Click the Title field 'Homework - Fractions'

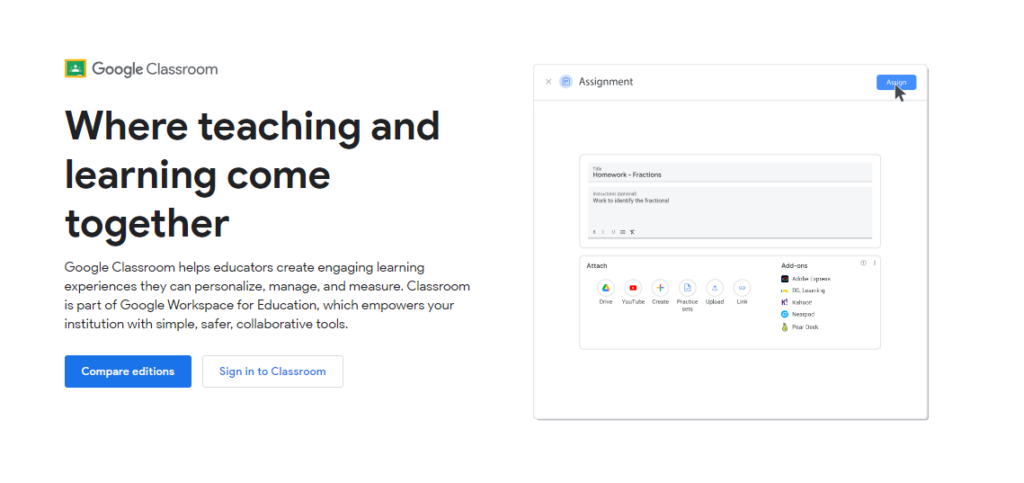[729, 172]
